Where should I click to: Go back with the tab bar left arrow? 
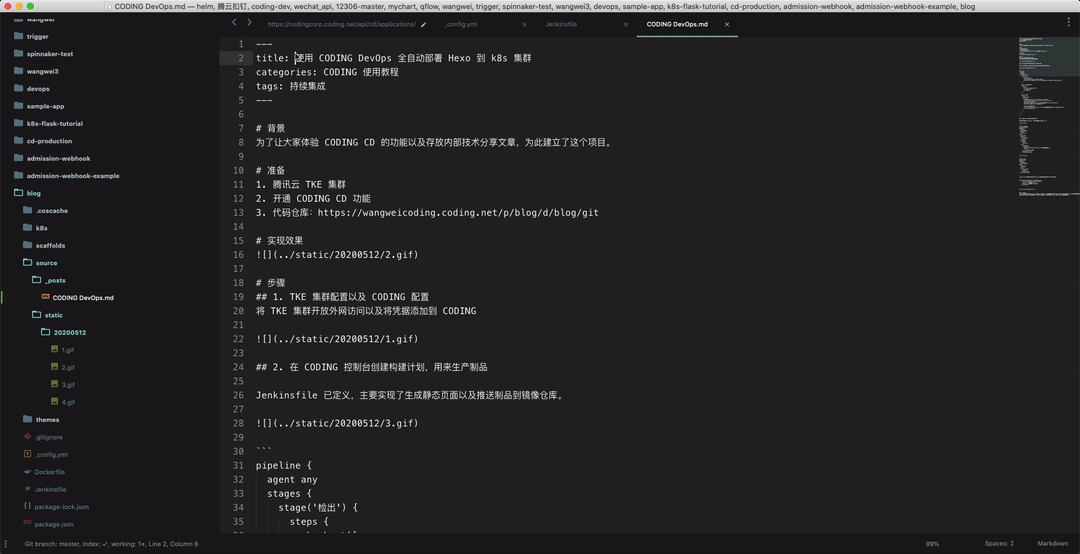click(234, 23)
